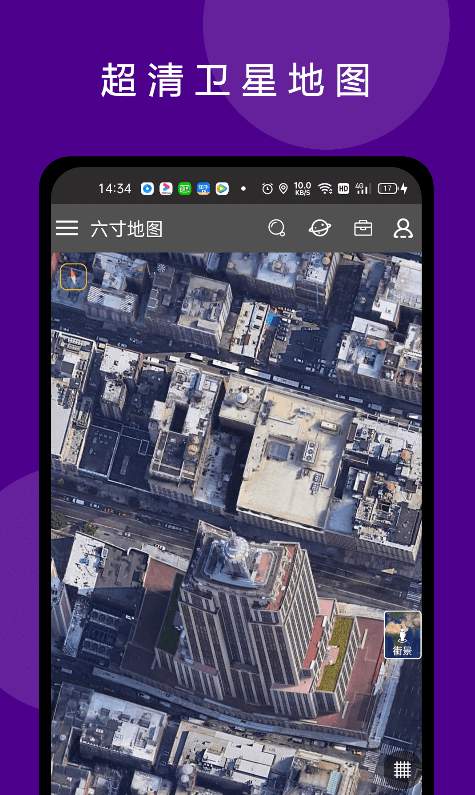Tap the compass north arrow

point(74,277)
